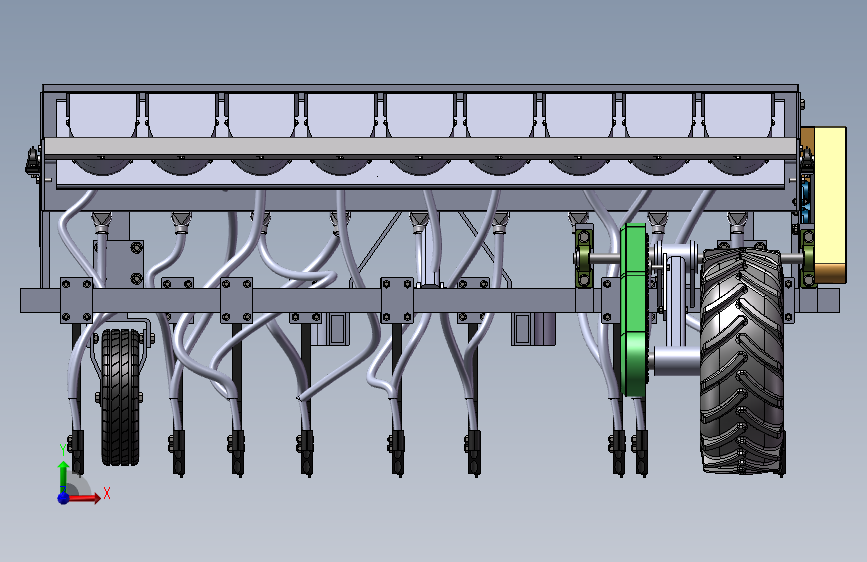This screenshot has width=867, height=562.
Task: Select the green chain drive cover
Action: tap(634, 310)
